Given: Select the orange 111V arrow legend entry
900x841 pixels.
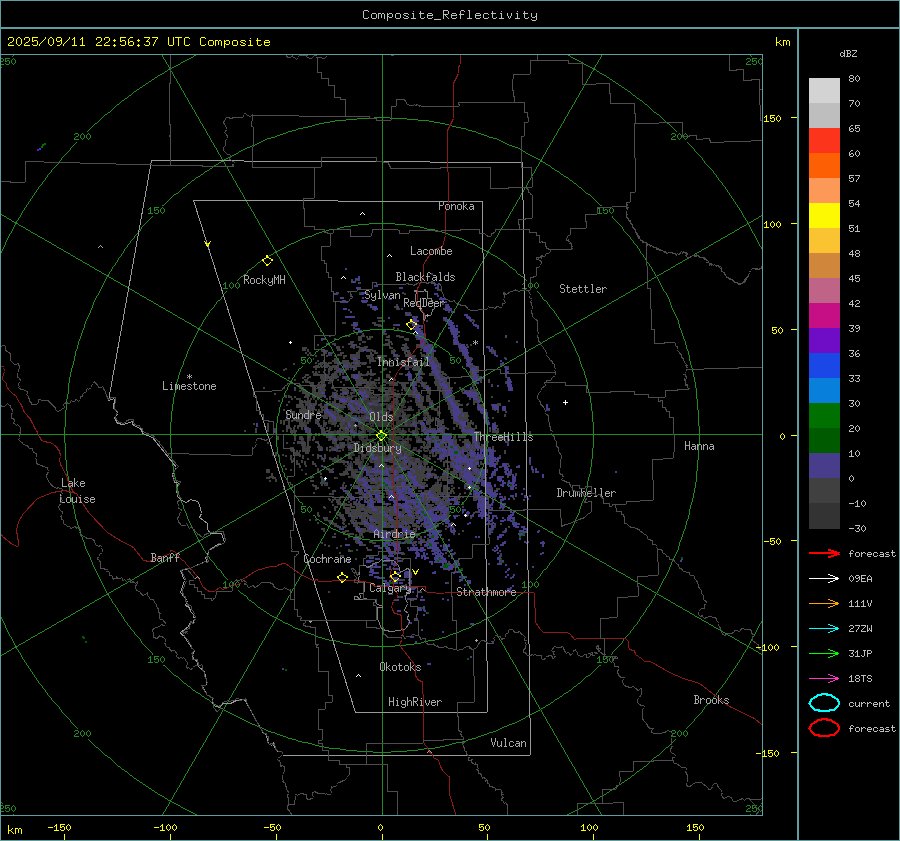Looking at the screenshot, I should [x=824, y=603].
